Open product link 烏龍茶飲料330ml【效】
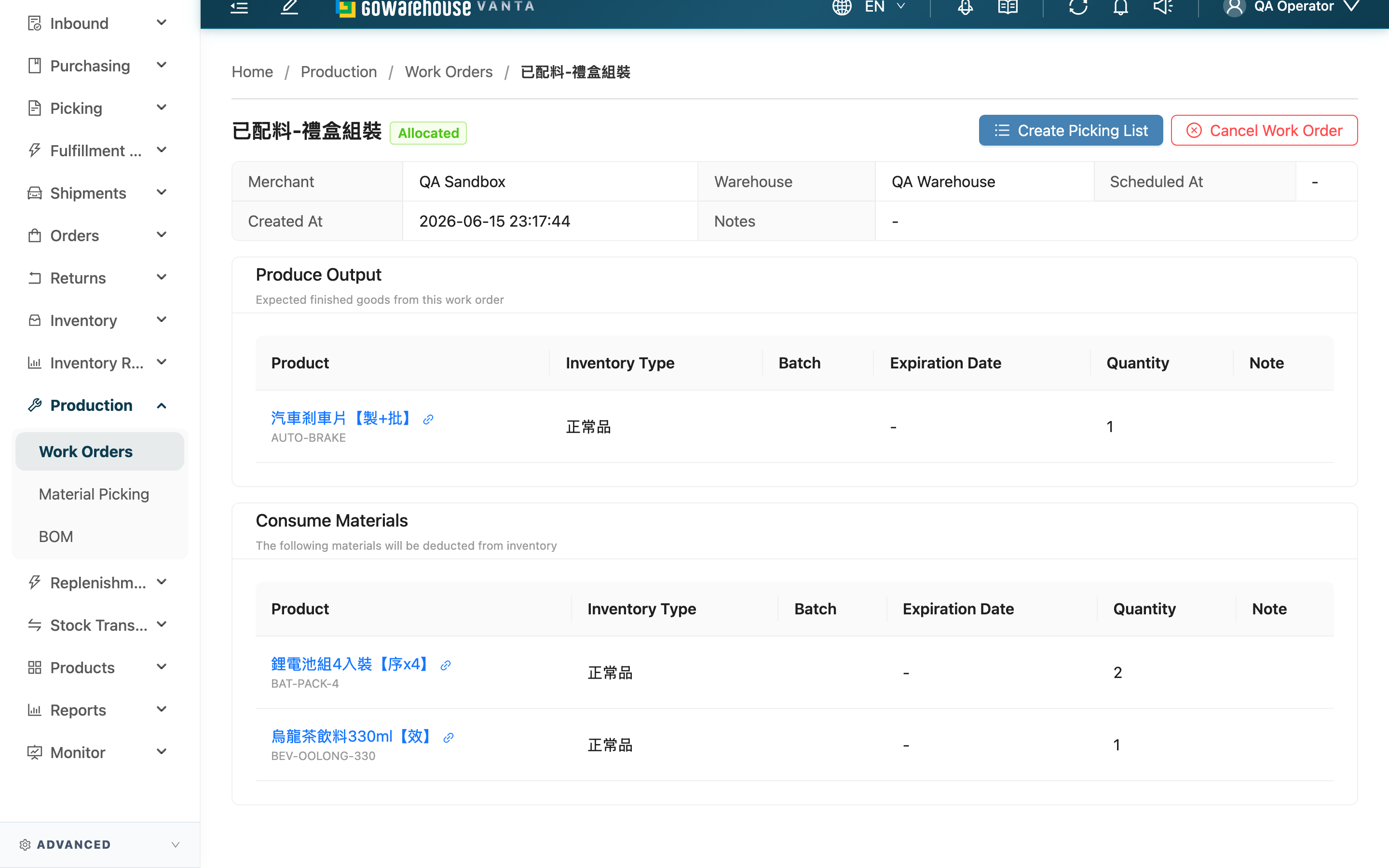This screenshot has height=868, width=1389. click(353, 736)
